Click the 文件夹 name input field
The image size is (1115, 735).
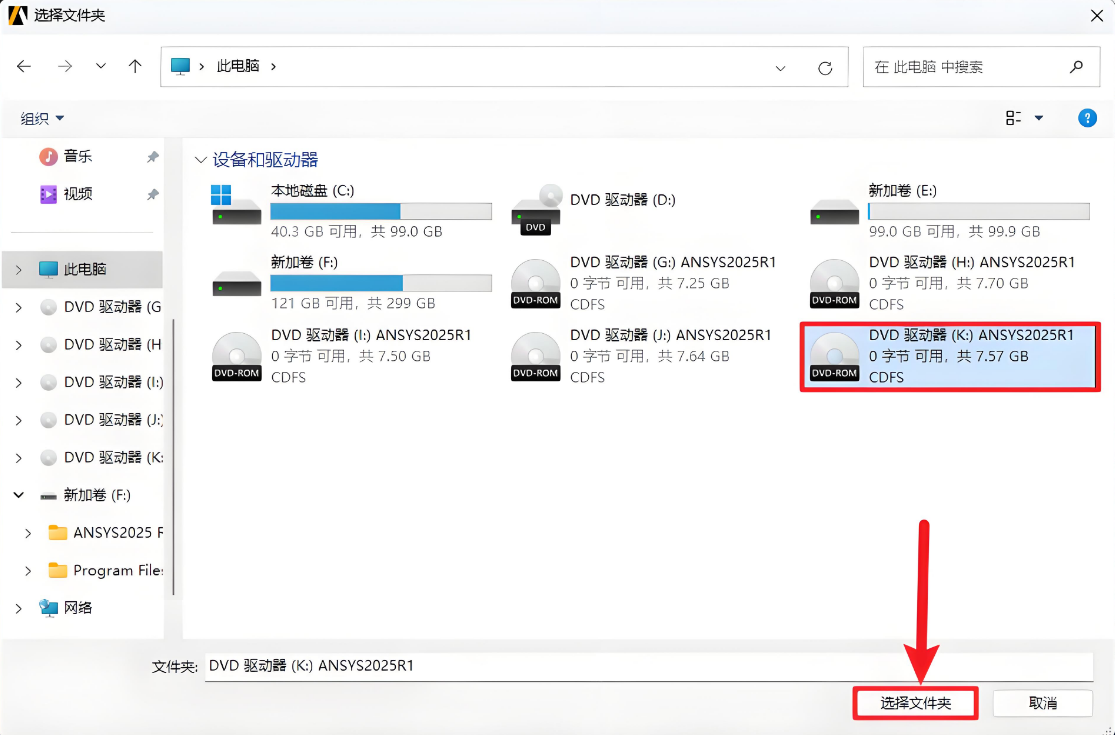pyautogui.click(x=649, y=666)
